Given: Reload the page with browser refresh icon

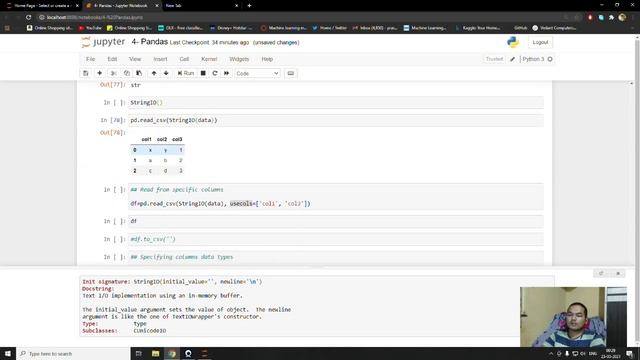Looking at the screenshot, I should point(28,17).
